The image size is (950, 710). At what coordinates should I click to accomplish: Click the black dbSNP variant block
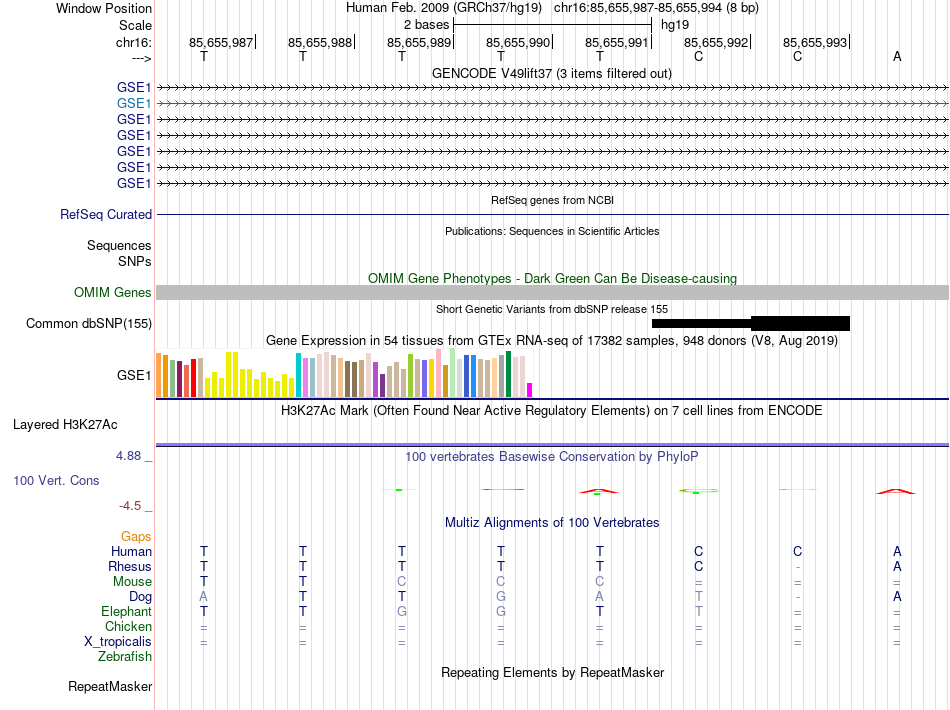pos(751,323)
